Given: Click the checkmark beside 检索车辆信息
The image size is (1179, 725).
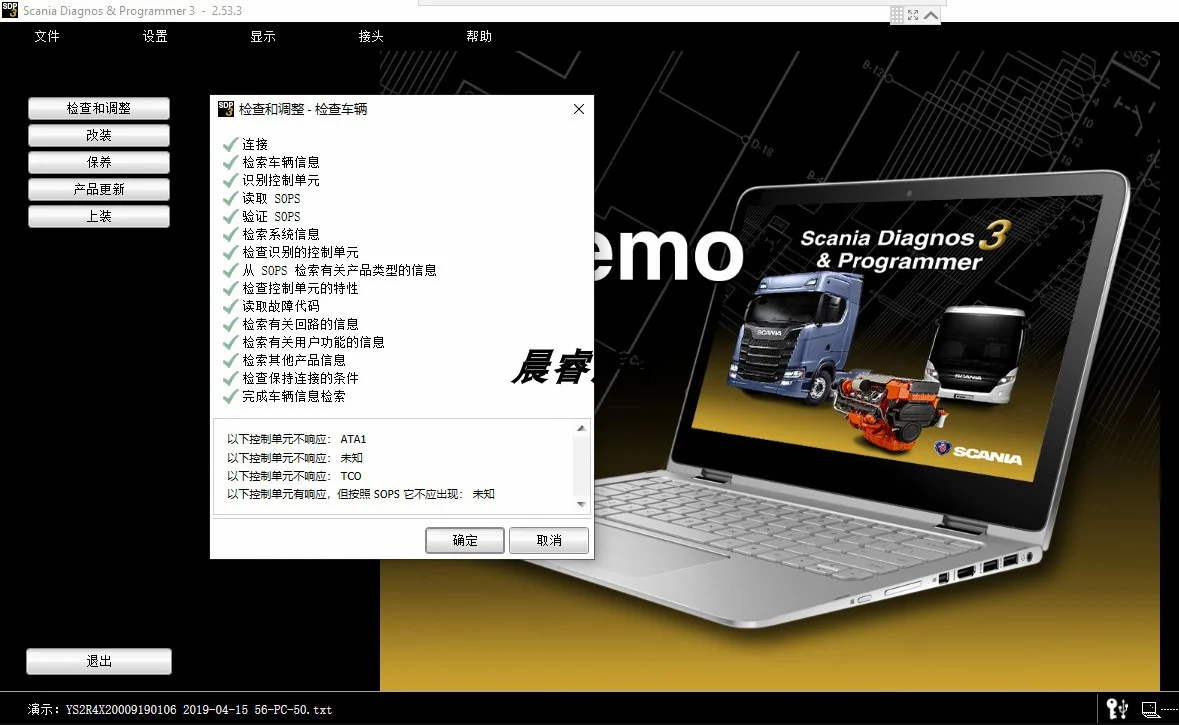Looking at the screenshot, I should (230, 162).
